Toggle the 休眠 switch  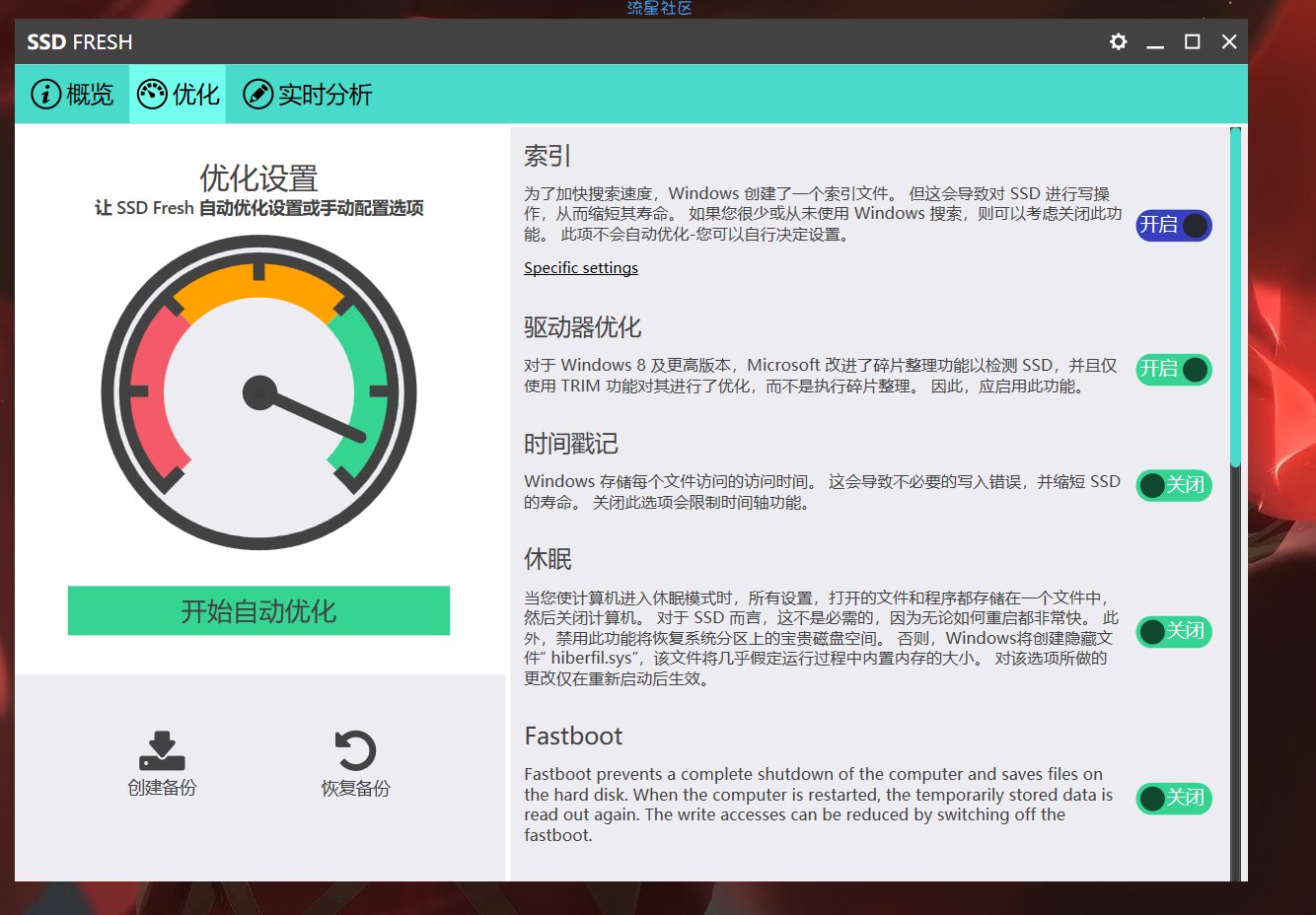[x=1174, y=631]
